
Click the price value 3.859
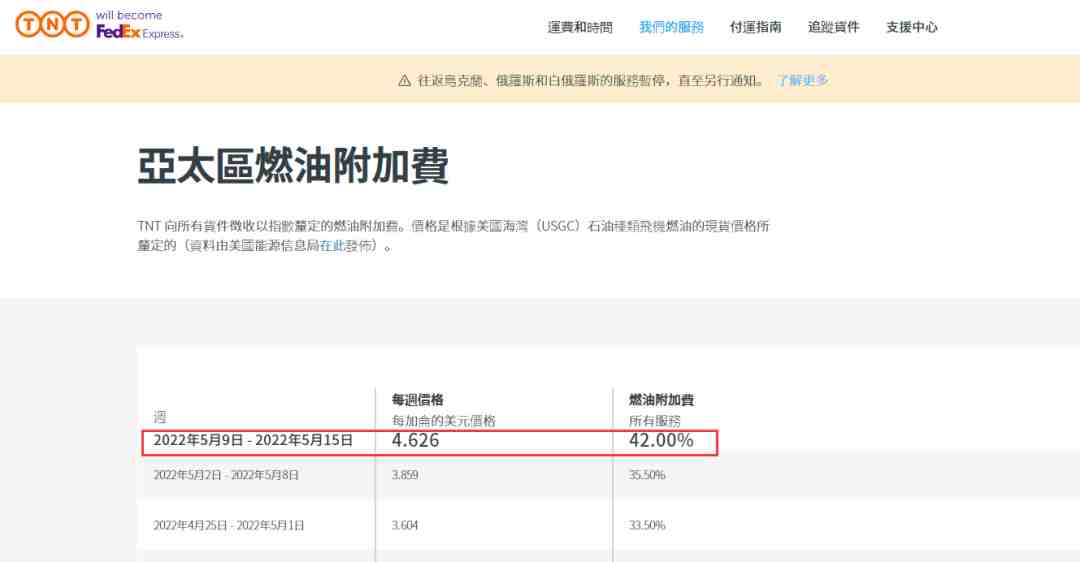point(405,475)
